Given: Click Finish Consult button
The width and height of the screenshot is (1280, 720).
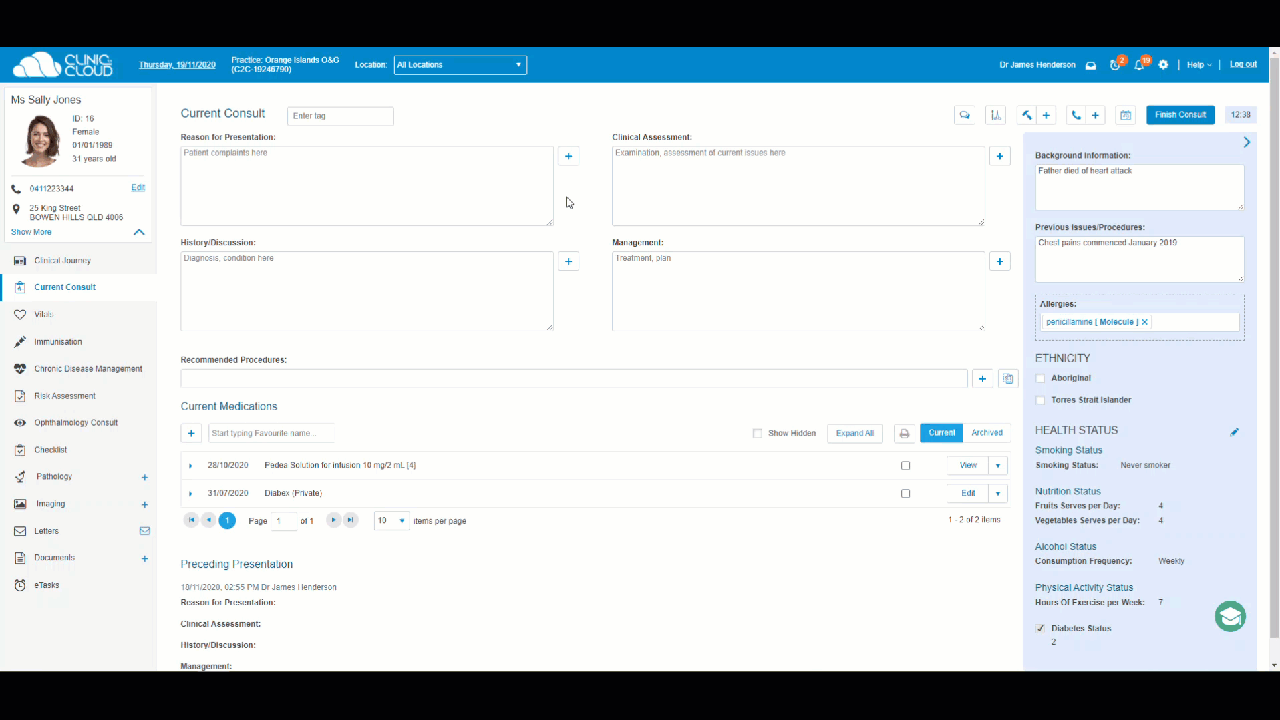Looking at the screenshot, I should (1180, 115).
